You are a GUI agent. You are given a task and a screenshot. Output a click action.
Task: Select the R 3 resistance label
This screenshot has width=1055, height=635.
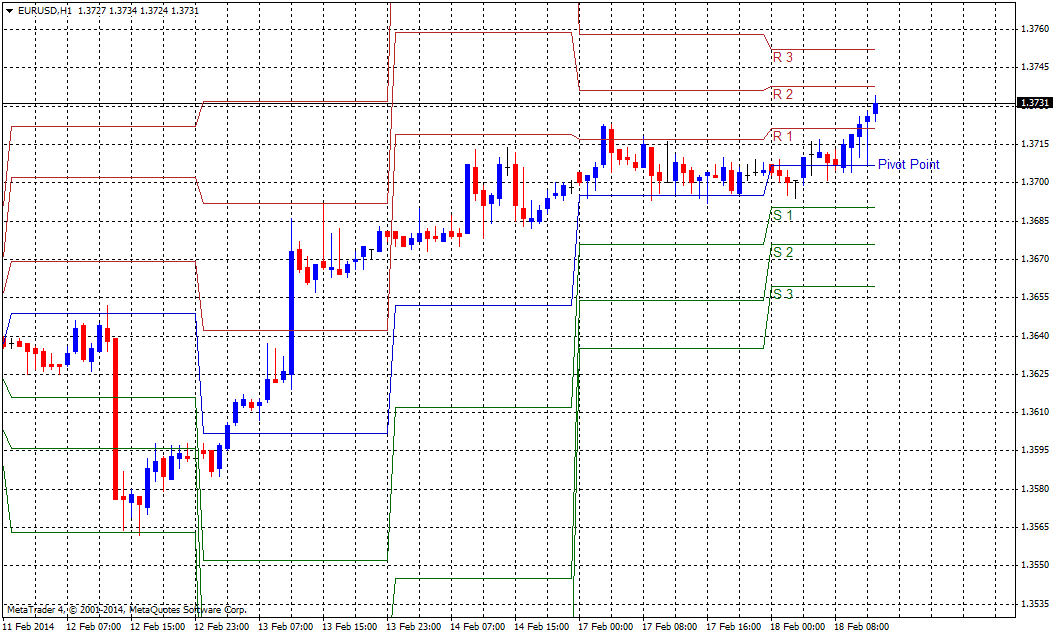(783, 57)
